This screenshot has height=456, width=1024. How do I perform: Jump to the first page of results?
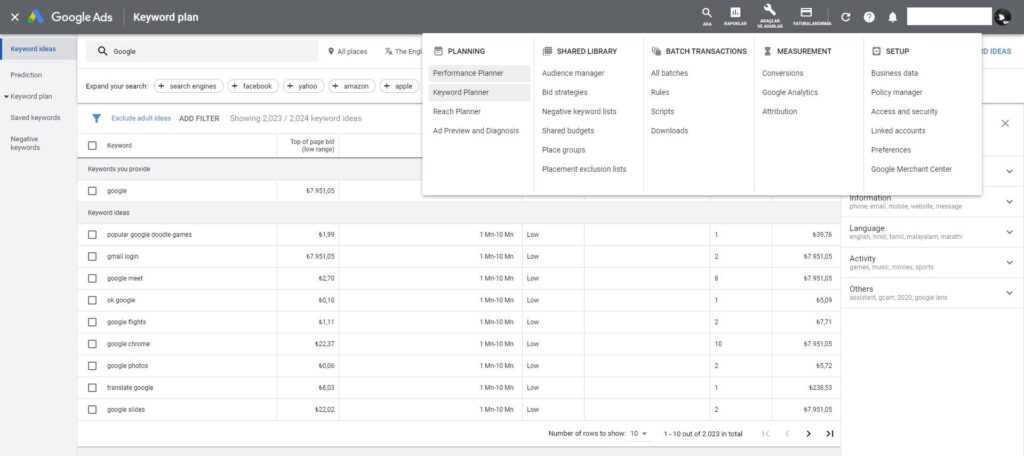point(766,433)
